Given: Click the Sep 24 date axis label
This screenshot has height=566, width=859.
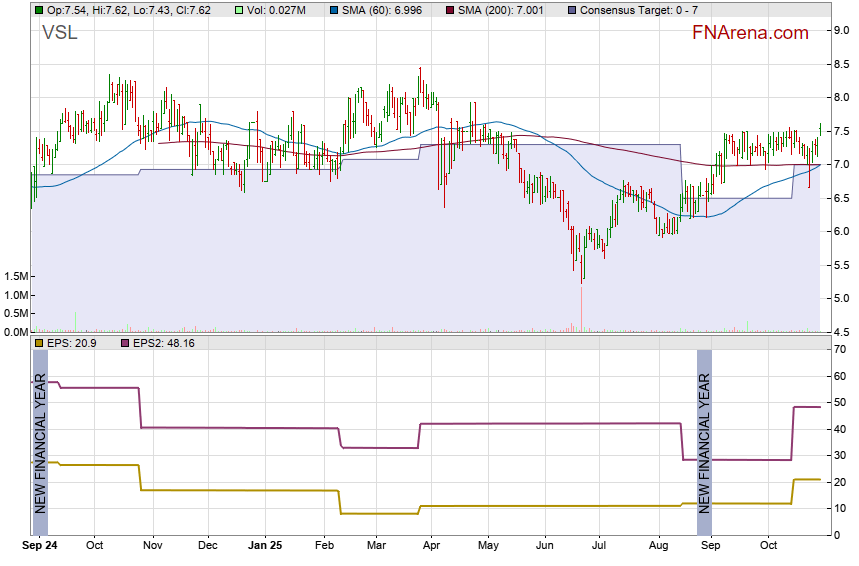Looking at the screenshot, I should point(40,546).
